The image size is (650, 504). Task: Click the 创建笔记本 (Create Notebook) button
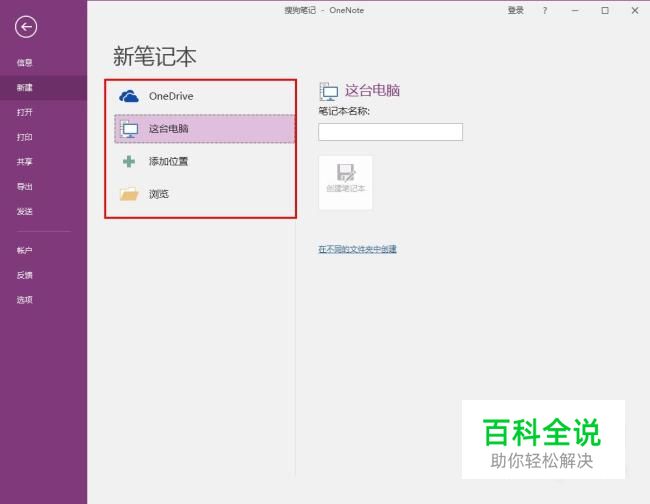pos(345,182)
